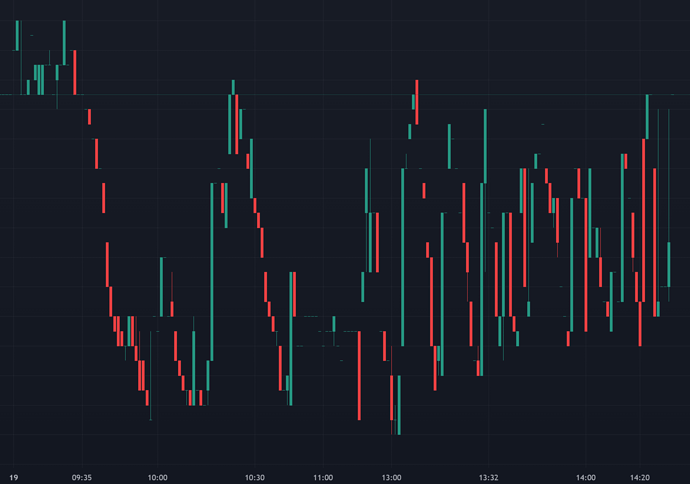This screenshot has width=690, height=484.
Task: Click the 14:20 time axis label
Action: (639, 477)
